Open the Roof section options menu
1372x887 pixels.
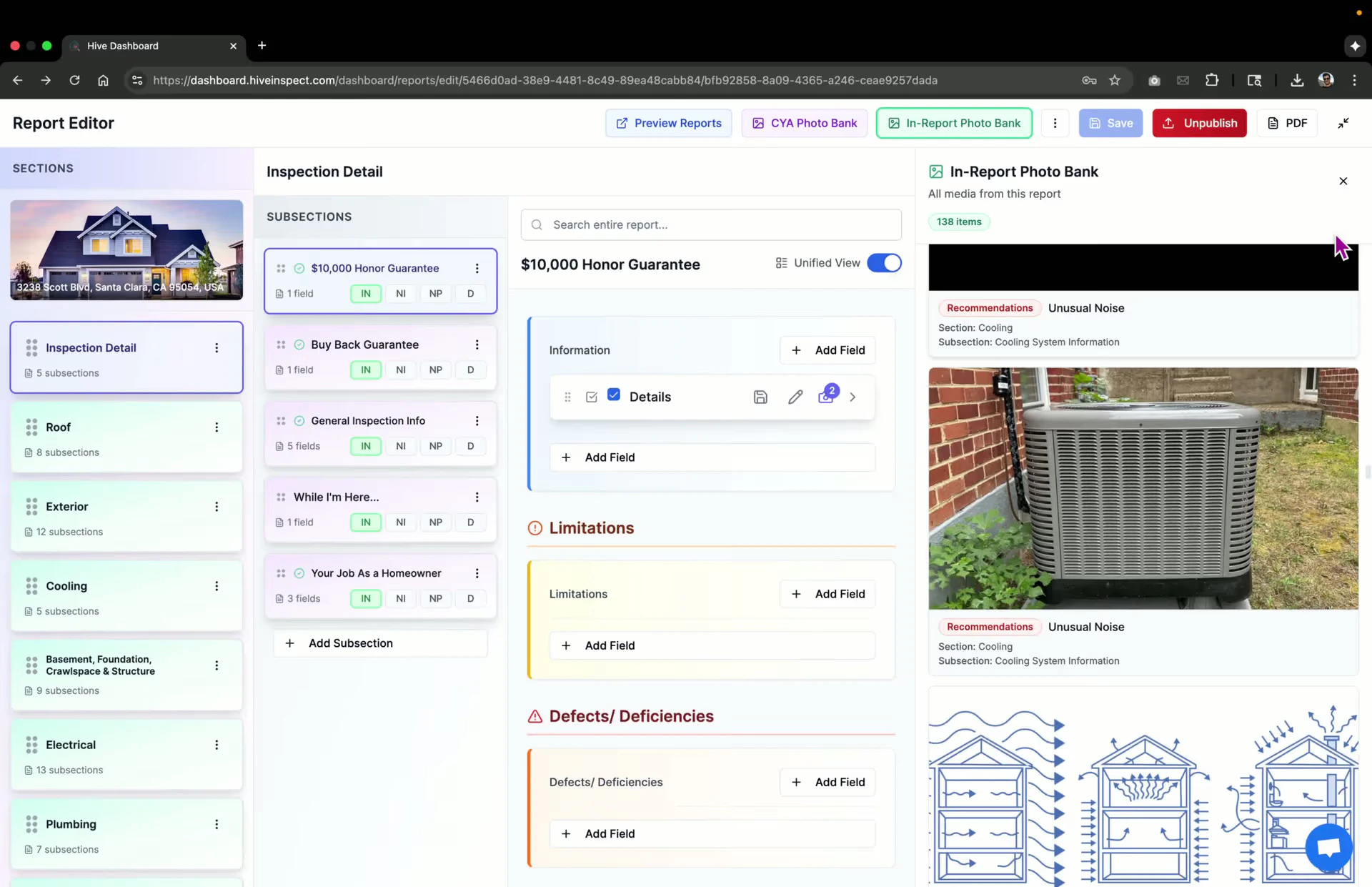[x=217, y=427]
